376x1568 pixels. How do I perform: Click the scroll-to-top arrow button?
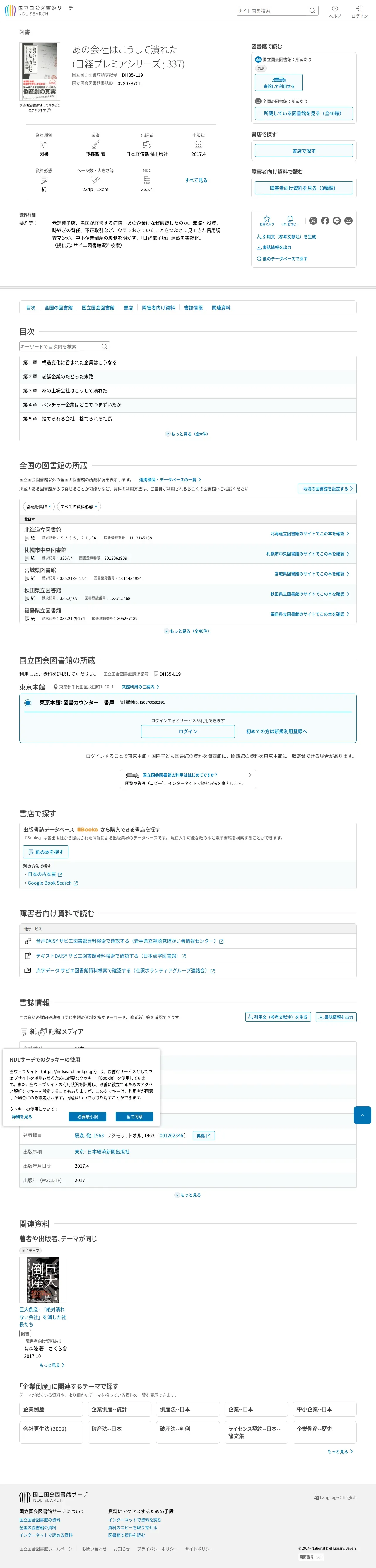click(362, 1115)
